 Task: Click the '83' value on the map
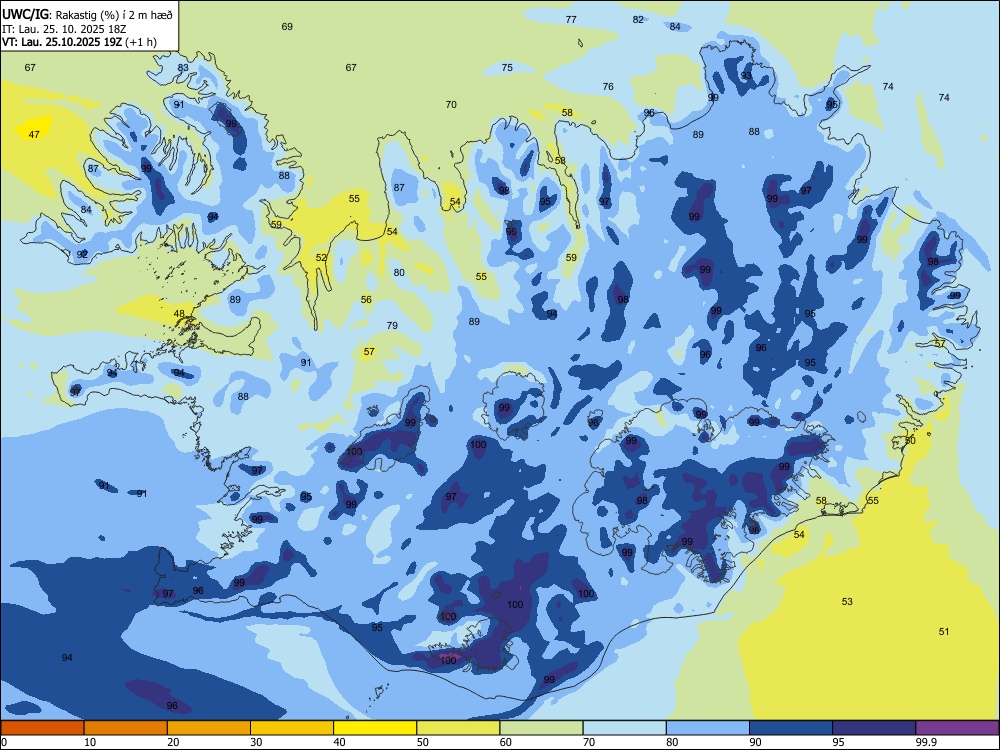coord(183,67)
